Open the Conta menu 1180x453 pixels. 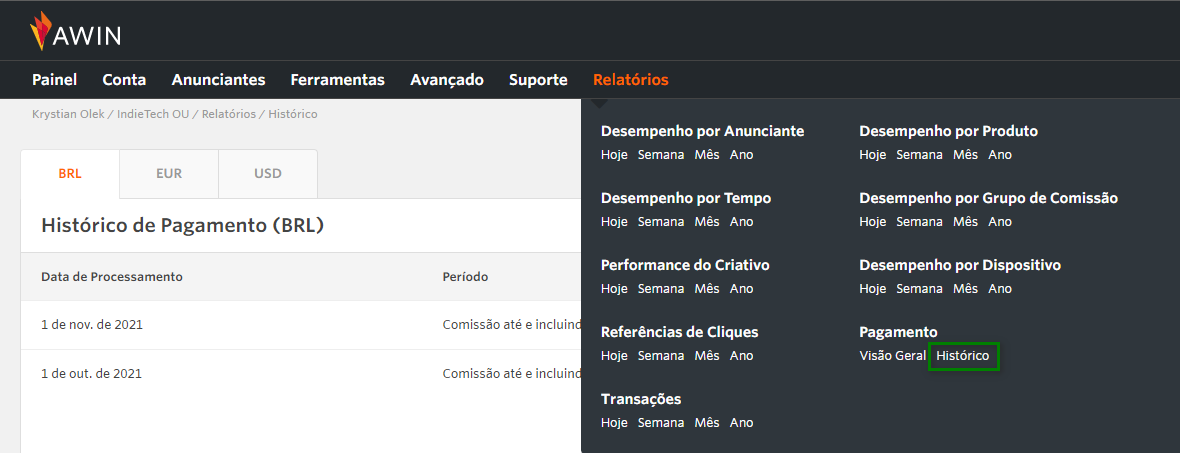124,80
